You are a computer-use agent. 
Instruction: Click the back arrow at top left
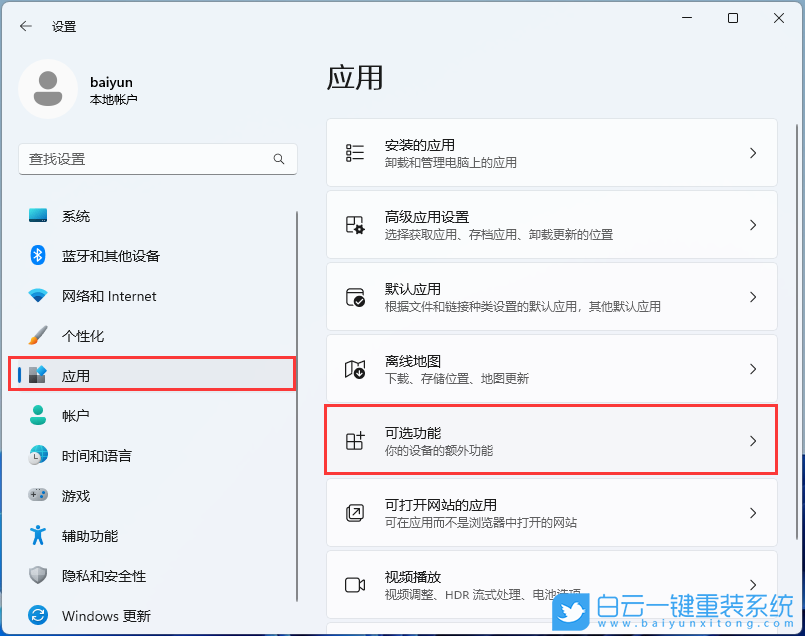click(x=26, y=26)
